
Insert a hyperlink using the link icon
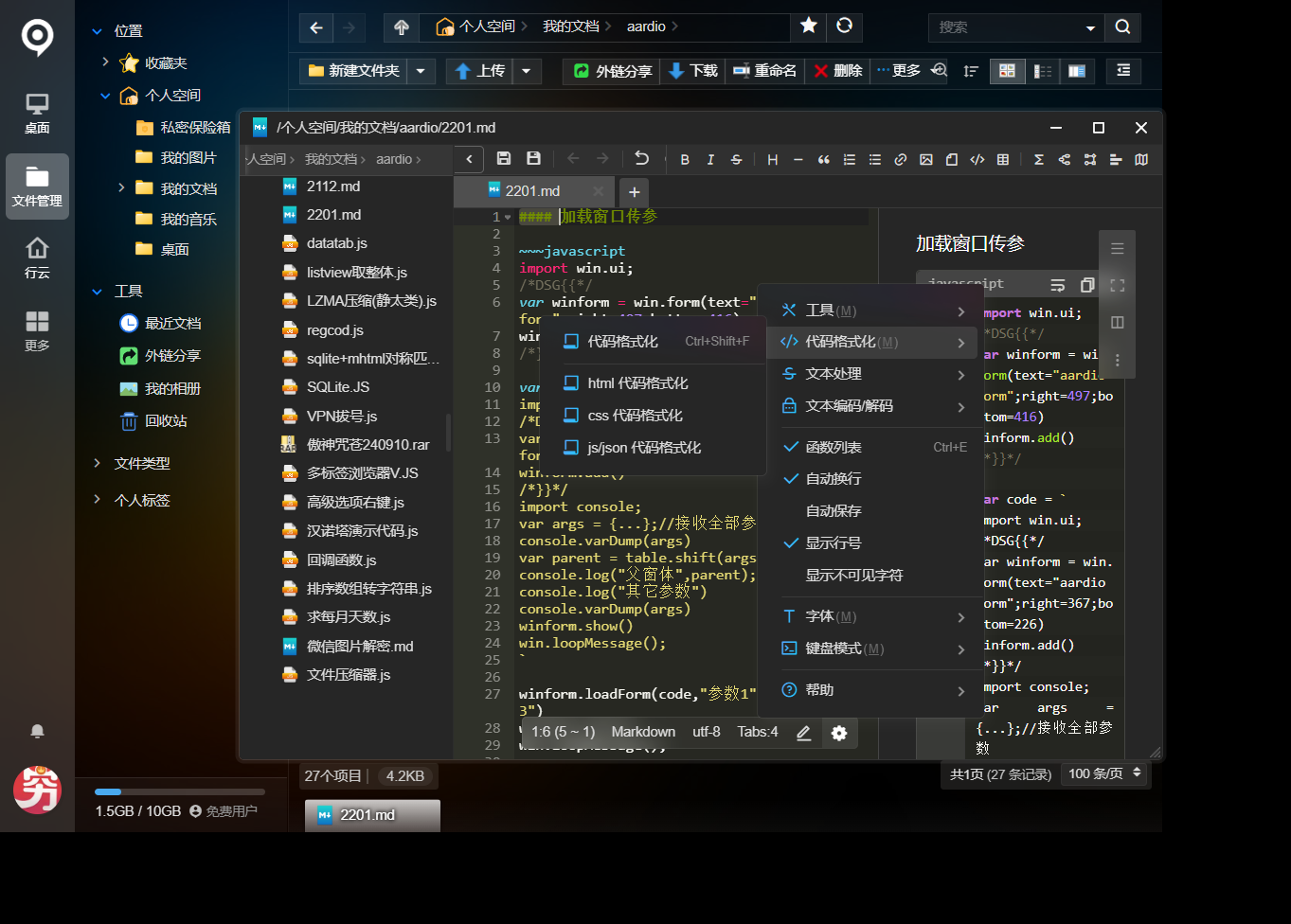coord(901,160)
